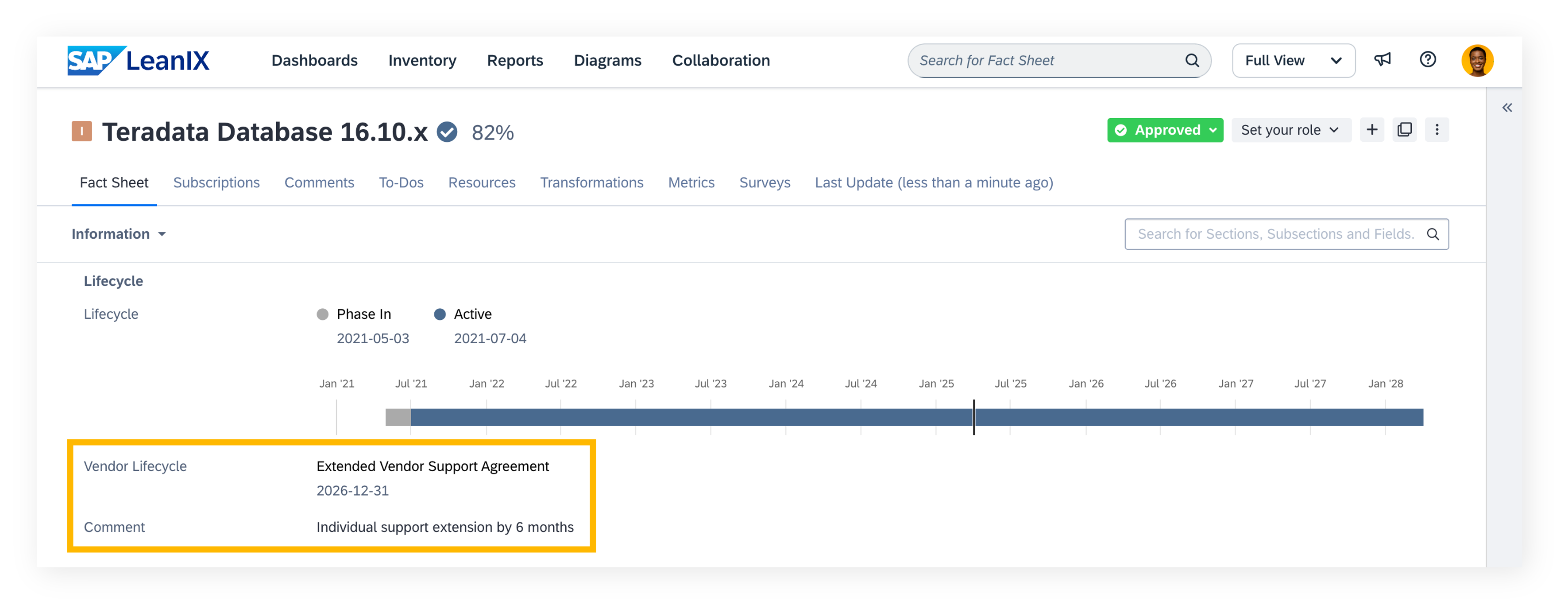Open Collaboration in top navigation

[x=721, y=60]
